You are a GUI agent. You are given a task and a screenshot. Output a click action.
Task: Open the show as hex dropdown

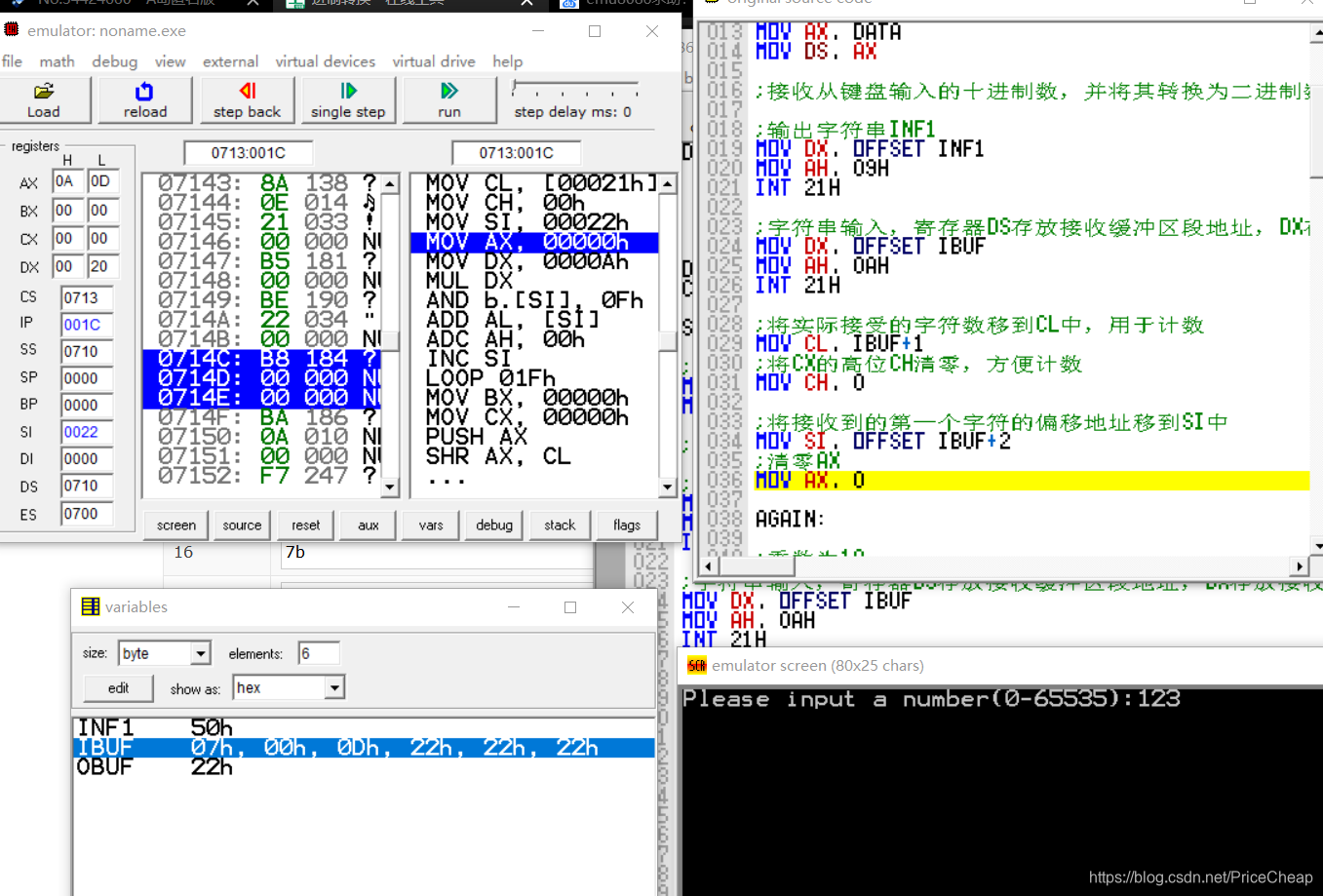point(334,688)
